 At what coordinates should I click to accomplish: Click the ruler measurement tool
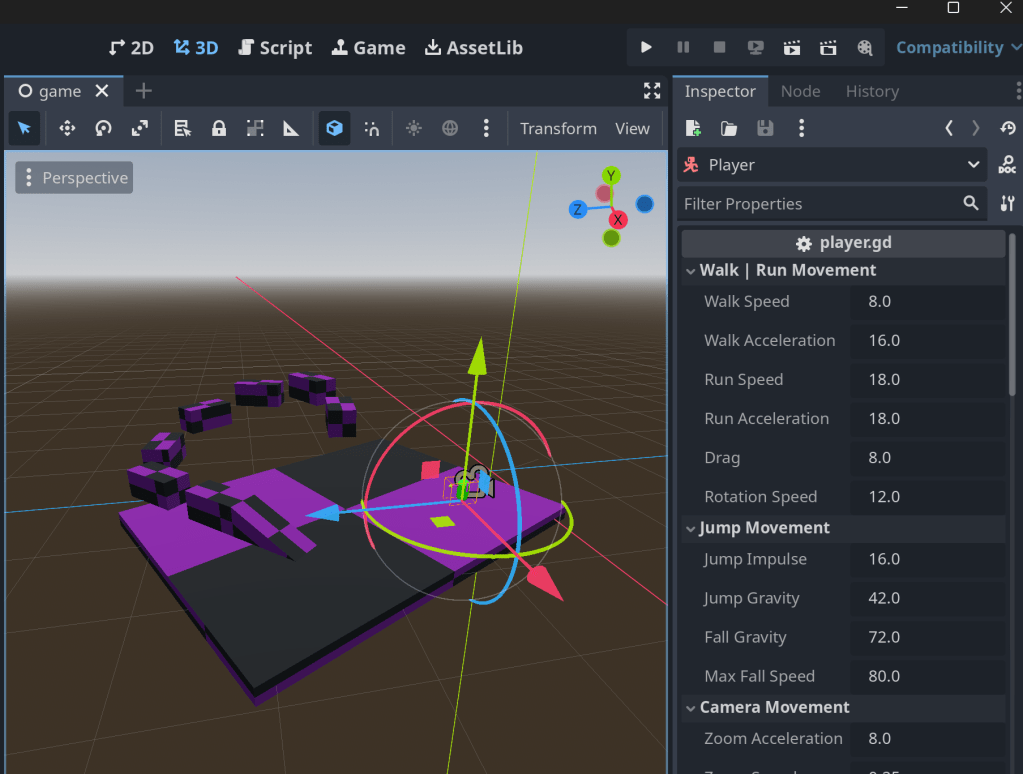point(291,128)
